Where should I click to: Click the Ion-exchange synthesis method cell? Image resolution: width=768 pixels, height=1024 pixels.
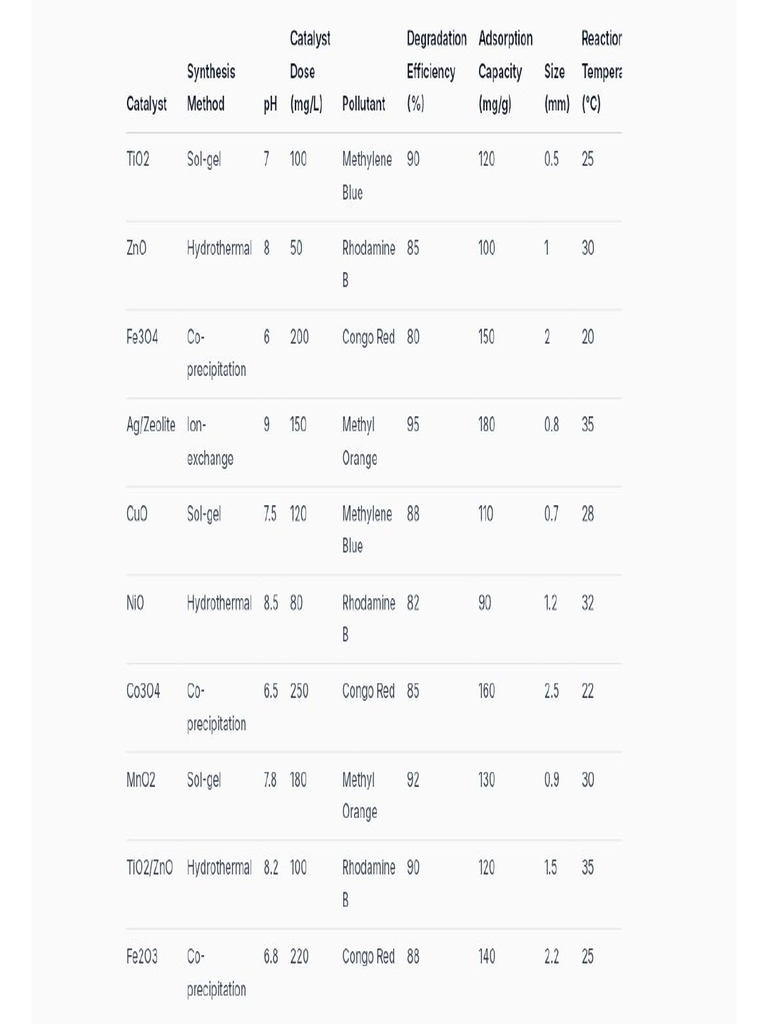point(210,442)
